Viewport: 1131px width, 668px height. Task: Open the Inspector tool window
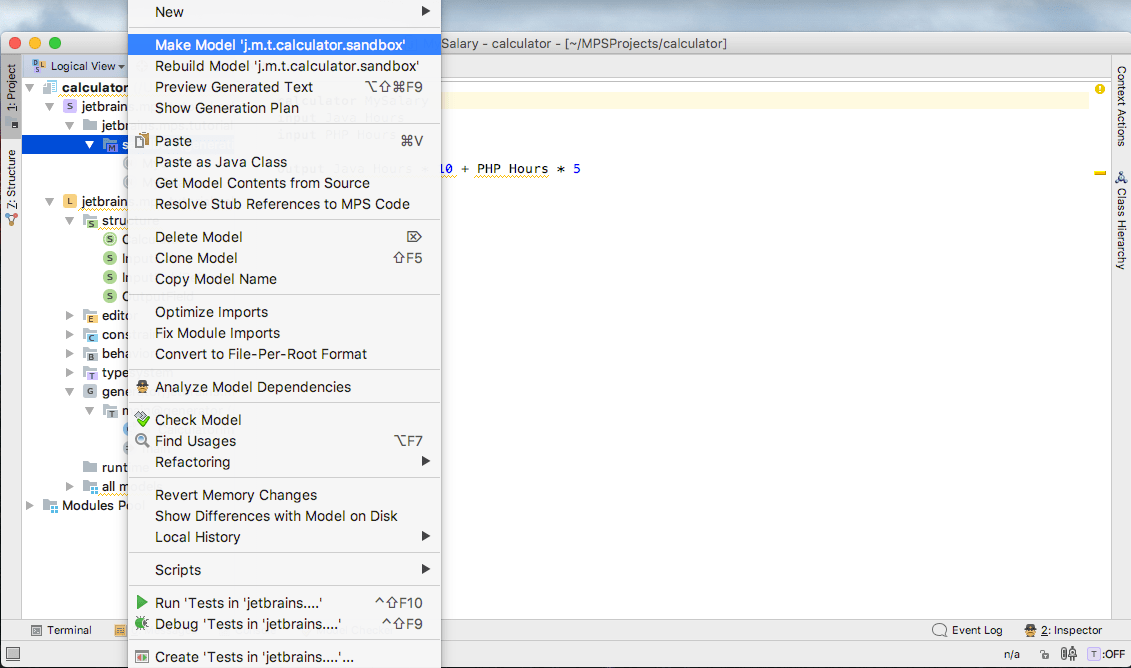pyautogui.click(x=1063, y=630)
